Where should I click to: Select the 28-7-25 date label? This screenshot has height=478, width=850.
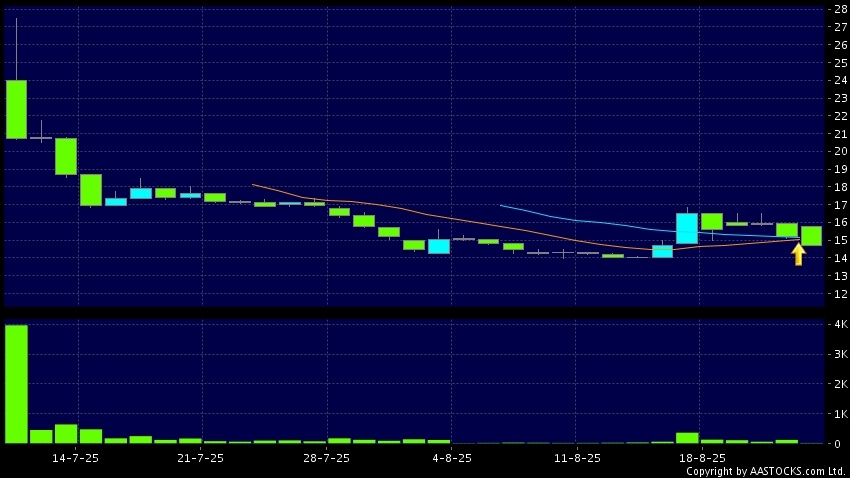(x=326, y=458)
